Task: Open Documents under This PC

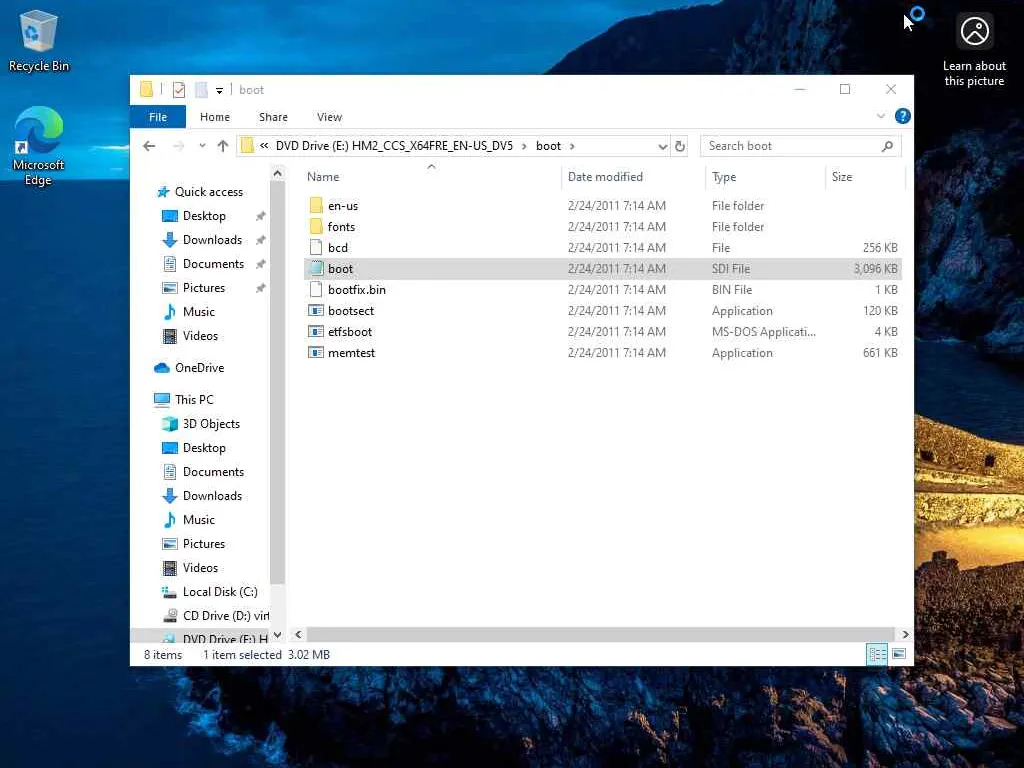Action: [202, 472]
